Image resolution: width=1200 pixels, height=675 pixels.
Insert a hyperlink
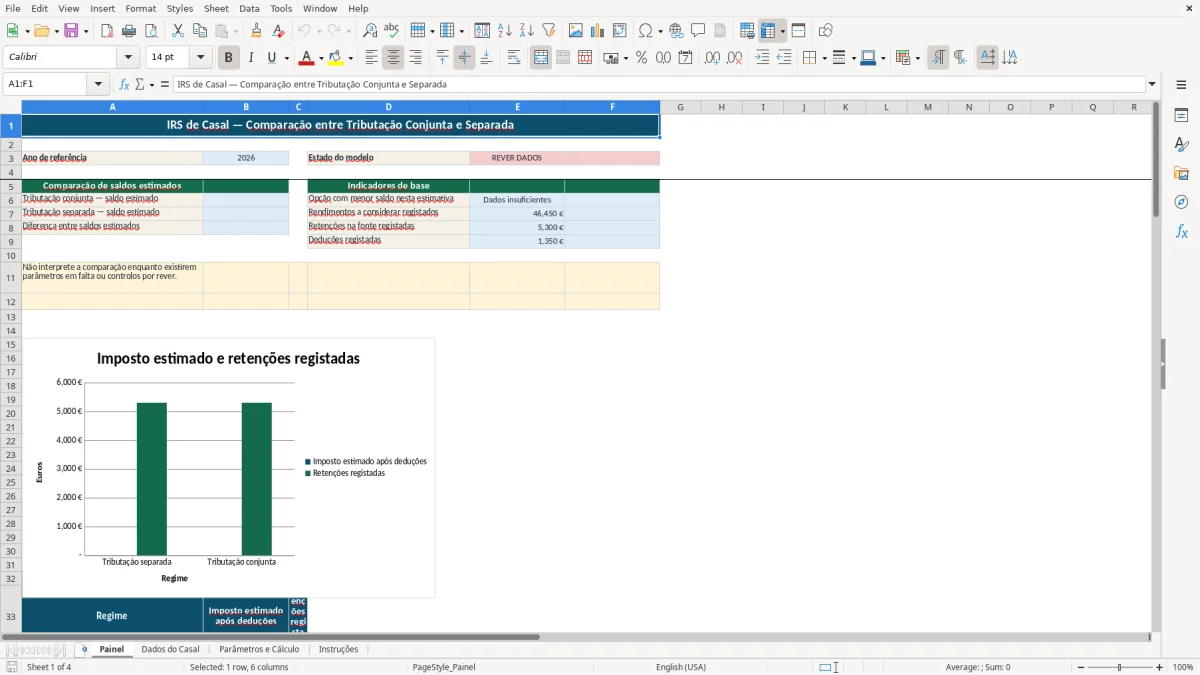point(676,31)
